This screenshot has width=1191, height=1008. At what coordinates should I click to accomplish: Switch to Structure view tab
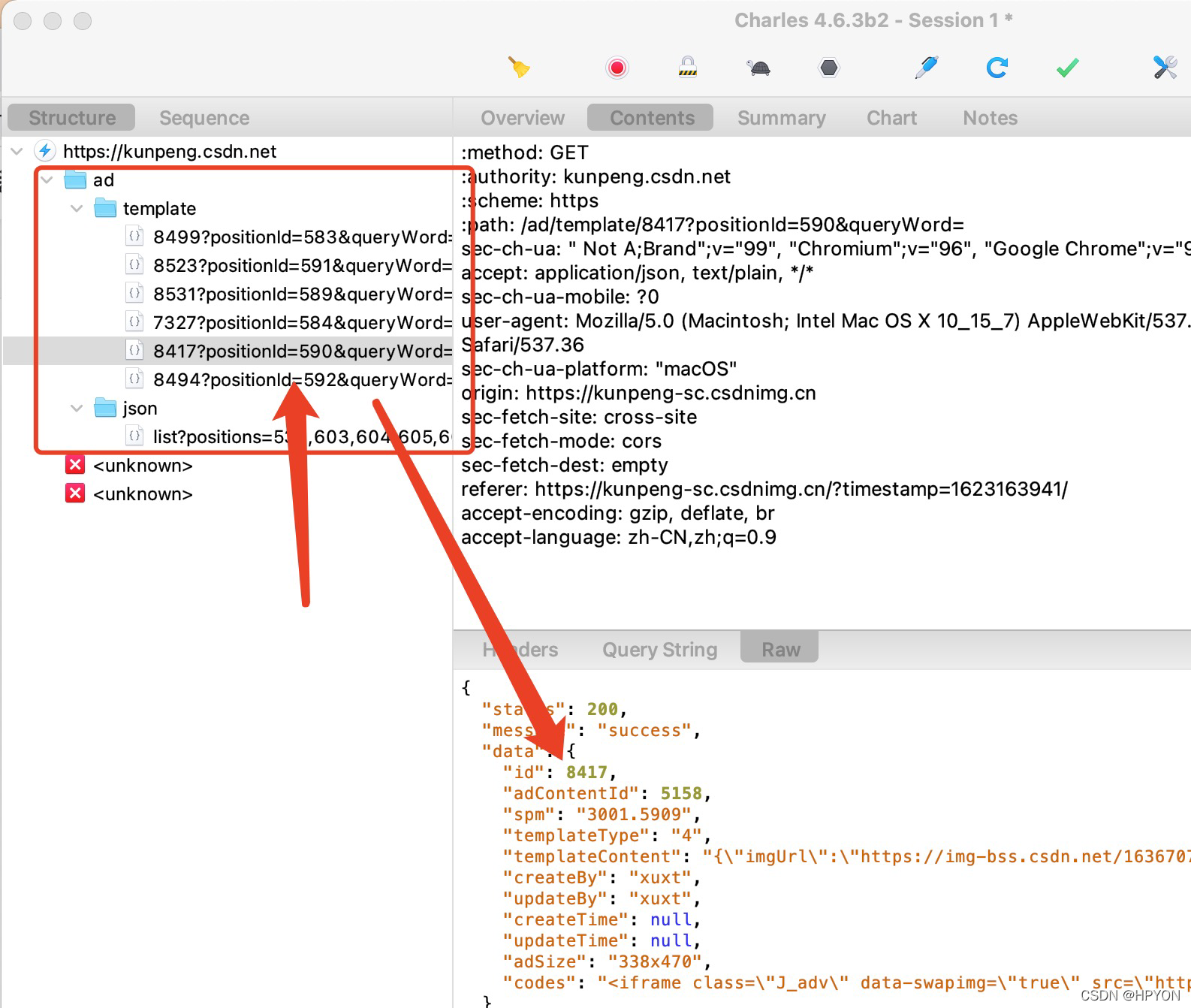click(x=72, y=118)
